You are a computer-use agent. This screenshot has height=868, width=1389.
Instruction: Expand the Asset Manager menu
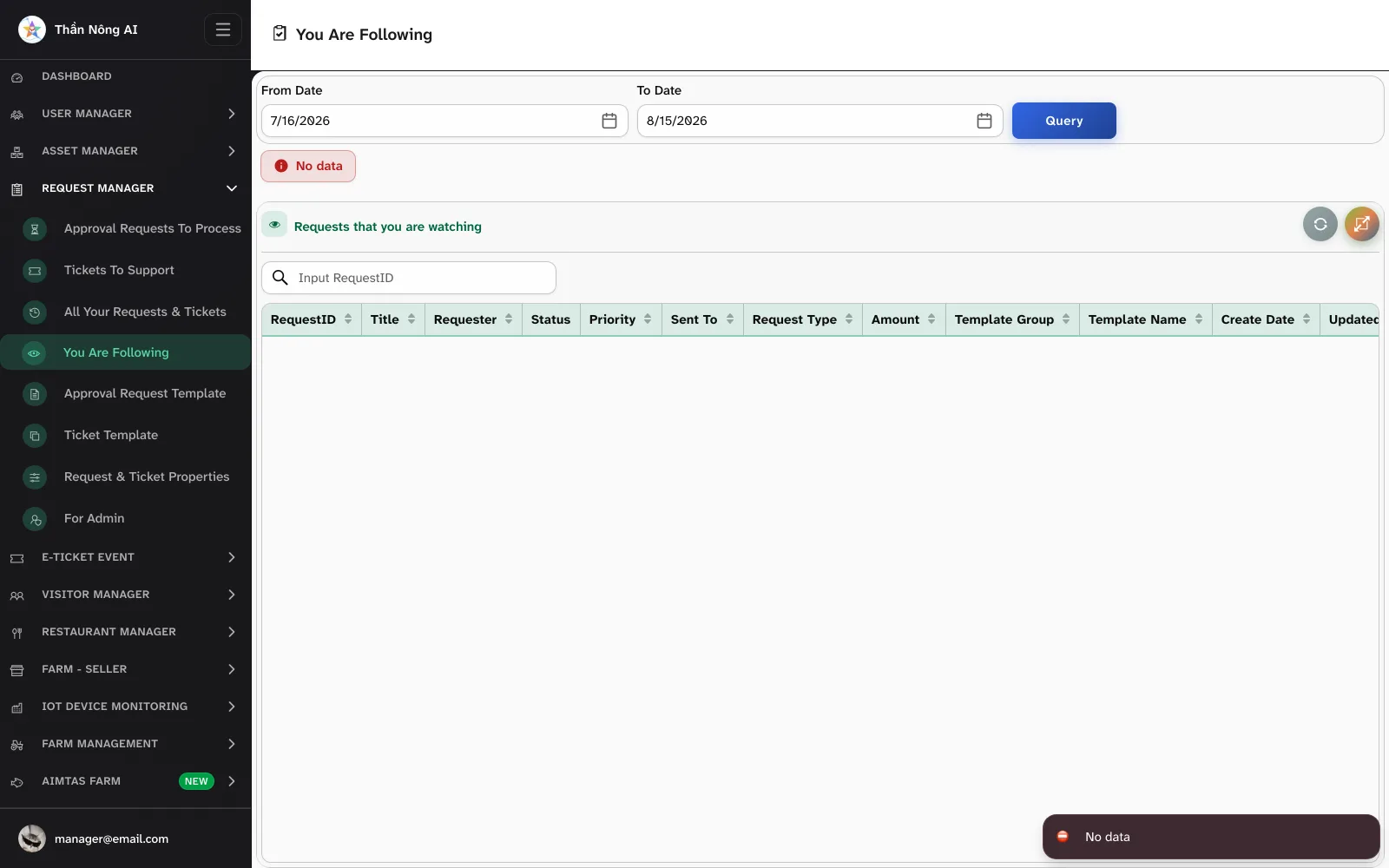tap(232, 151)
